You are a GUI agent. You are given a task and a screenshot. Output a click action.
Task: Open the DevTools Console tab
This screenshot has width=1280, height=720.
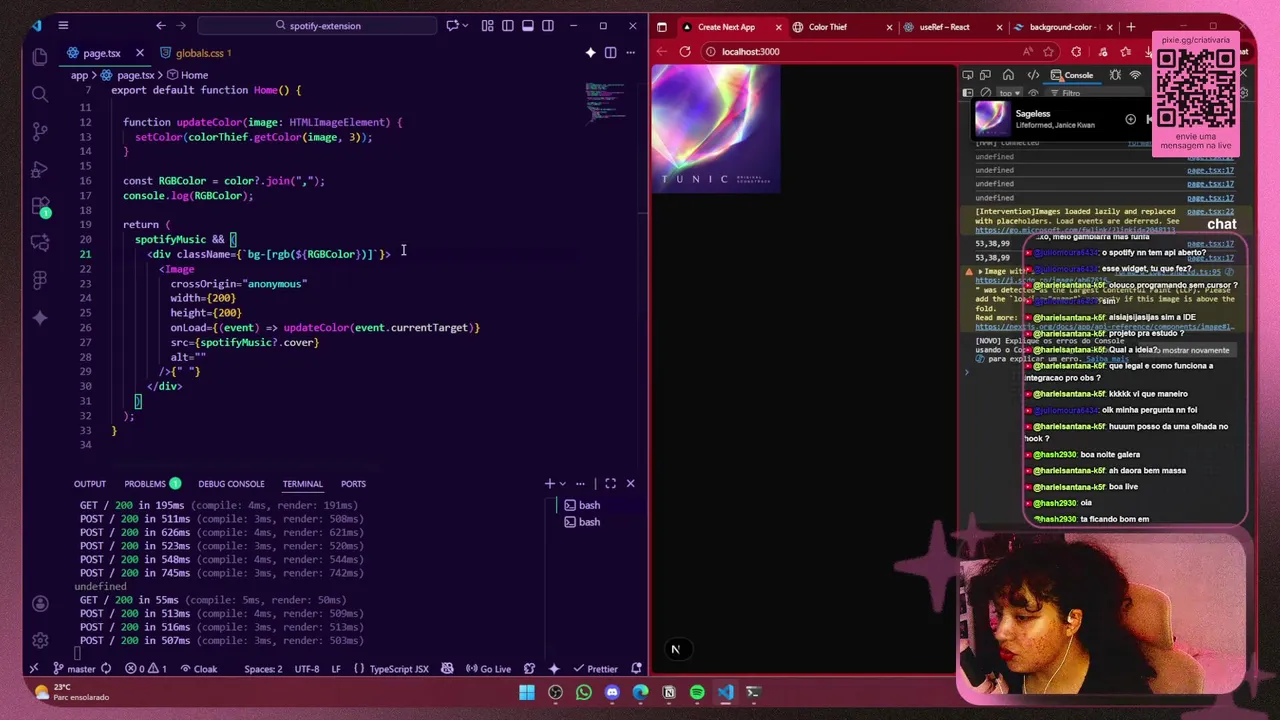pyautogui.click(x=1072, y=75)
